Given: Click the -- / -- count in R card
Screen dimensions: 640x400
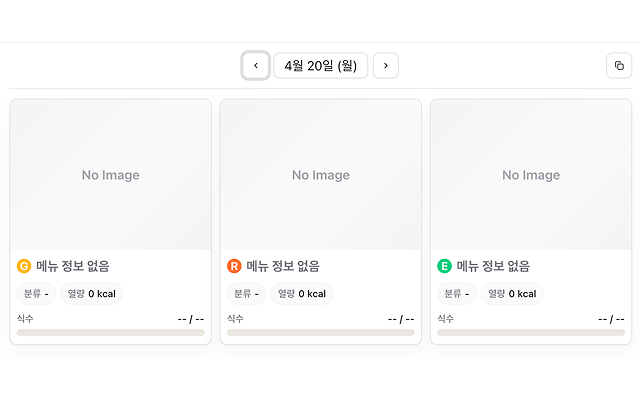Looking at the screenshot, I should tap(401, 319).
